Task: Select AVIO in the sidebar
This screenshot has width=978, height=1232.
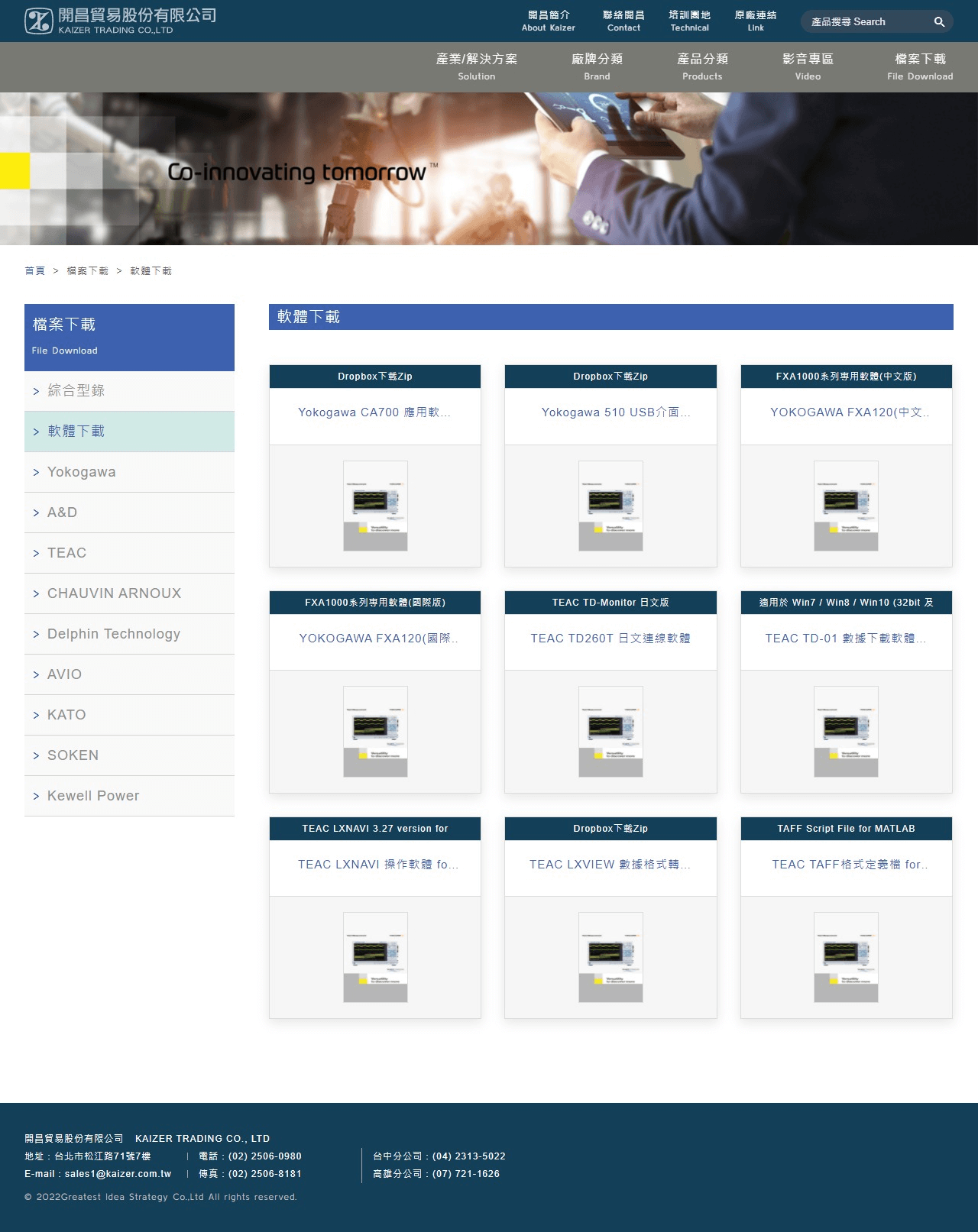Action: click(129, 674)
